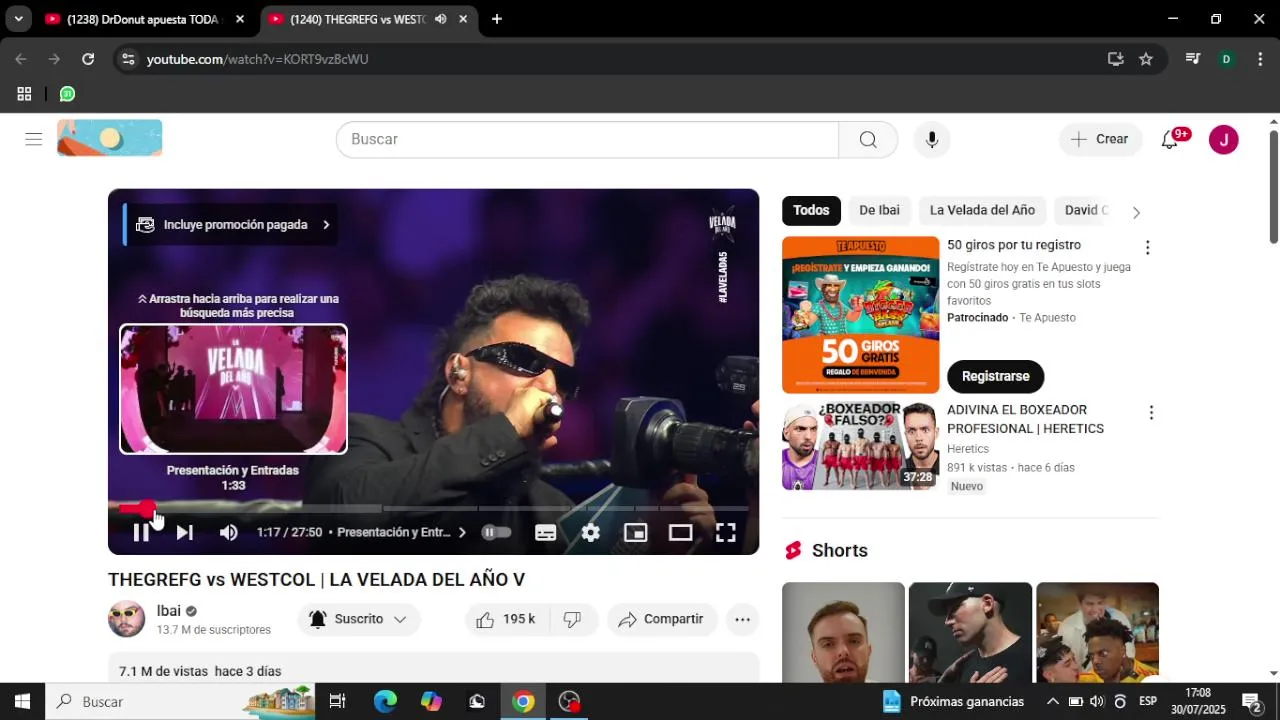Open Task View on the taskbar
1280x720 pixels.
337,701
